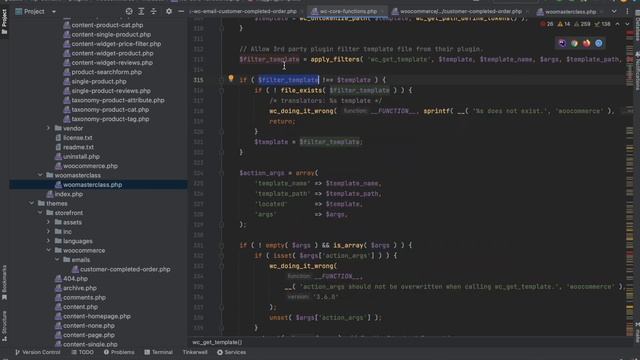This screenshot has height=360, width=640.
Task: Open editor tabs more options menu
Action: (x=627, y=11)
